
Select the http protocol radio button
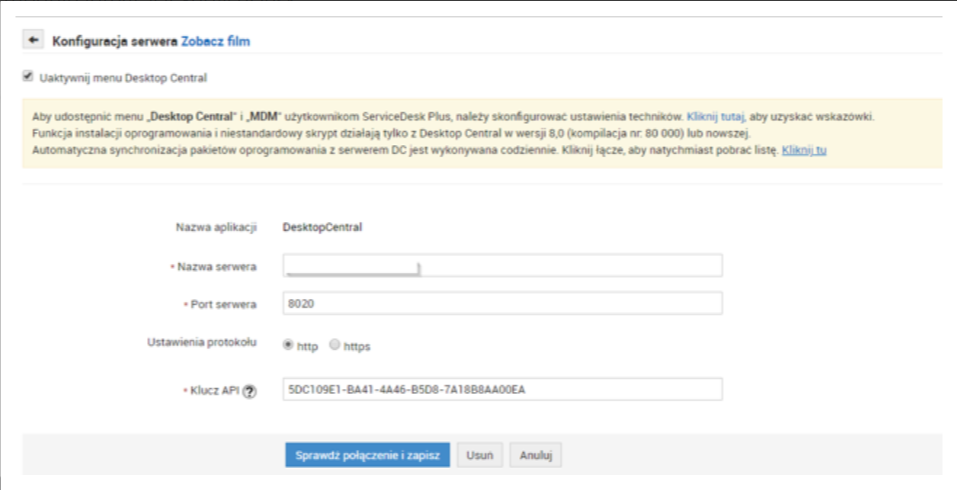point(289,345)
